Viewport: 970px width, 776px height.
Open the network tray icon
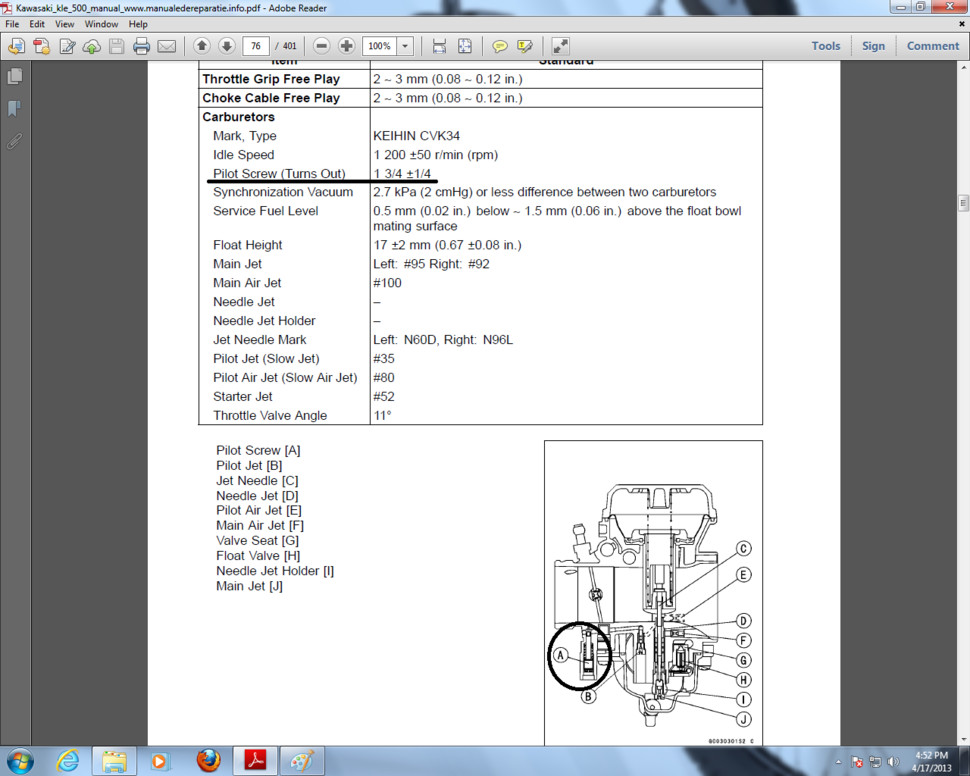(875, 762)
